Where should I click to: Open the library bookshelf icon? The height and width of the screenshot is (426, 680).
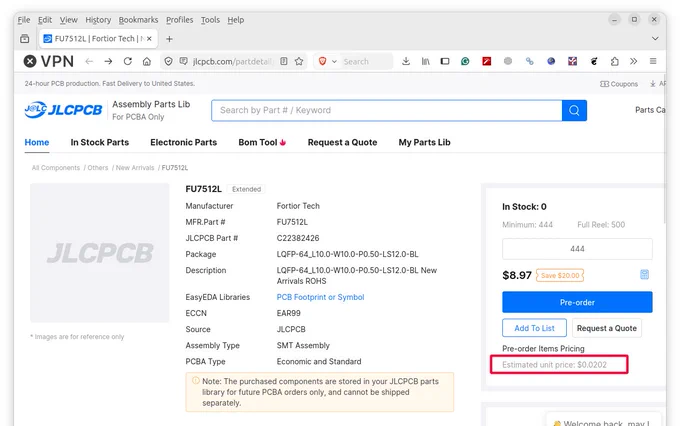(425, 62)
